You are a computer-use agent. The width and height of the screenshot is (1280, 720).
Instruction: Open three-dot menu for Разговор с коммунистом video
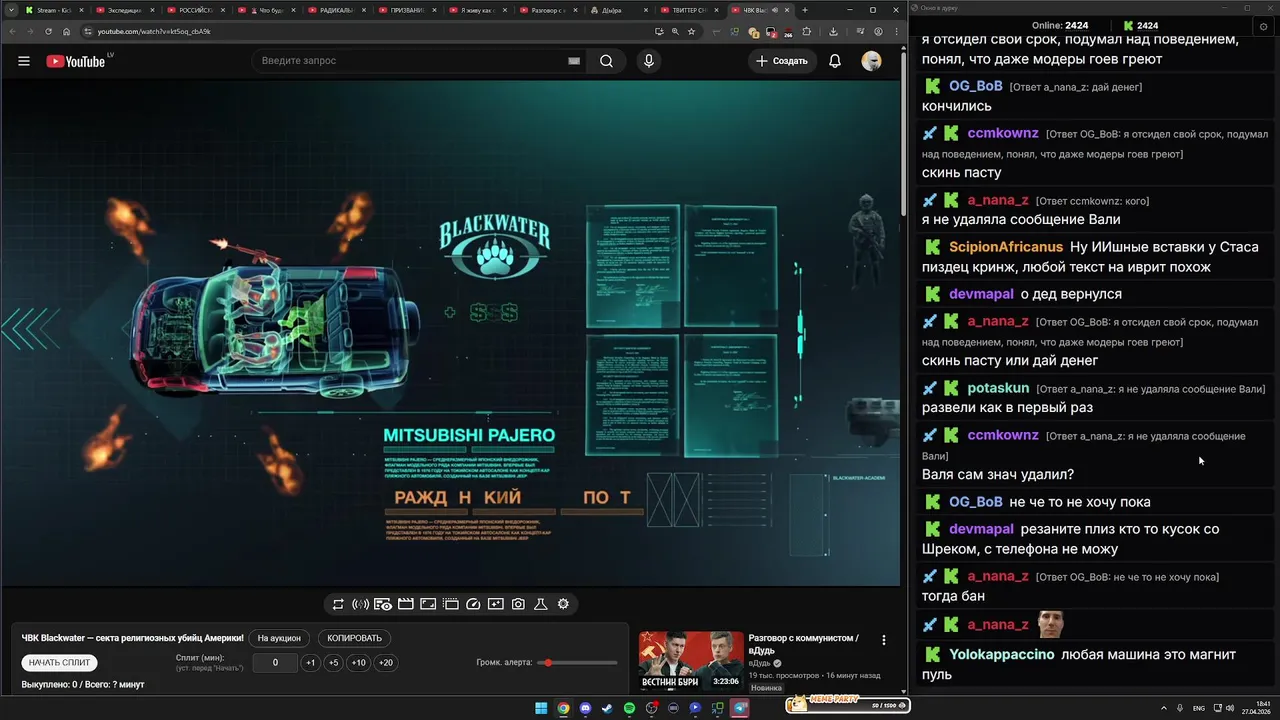click(x=883, y=640)
